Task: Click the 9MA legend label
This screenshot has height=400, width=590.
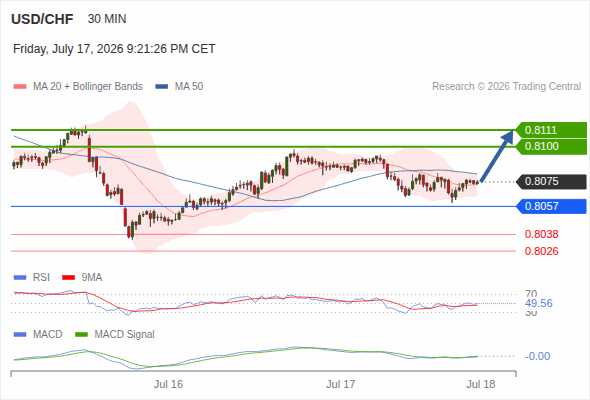Action: [92, 278]
